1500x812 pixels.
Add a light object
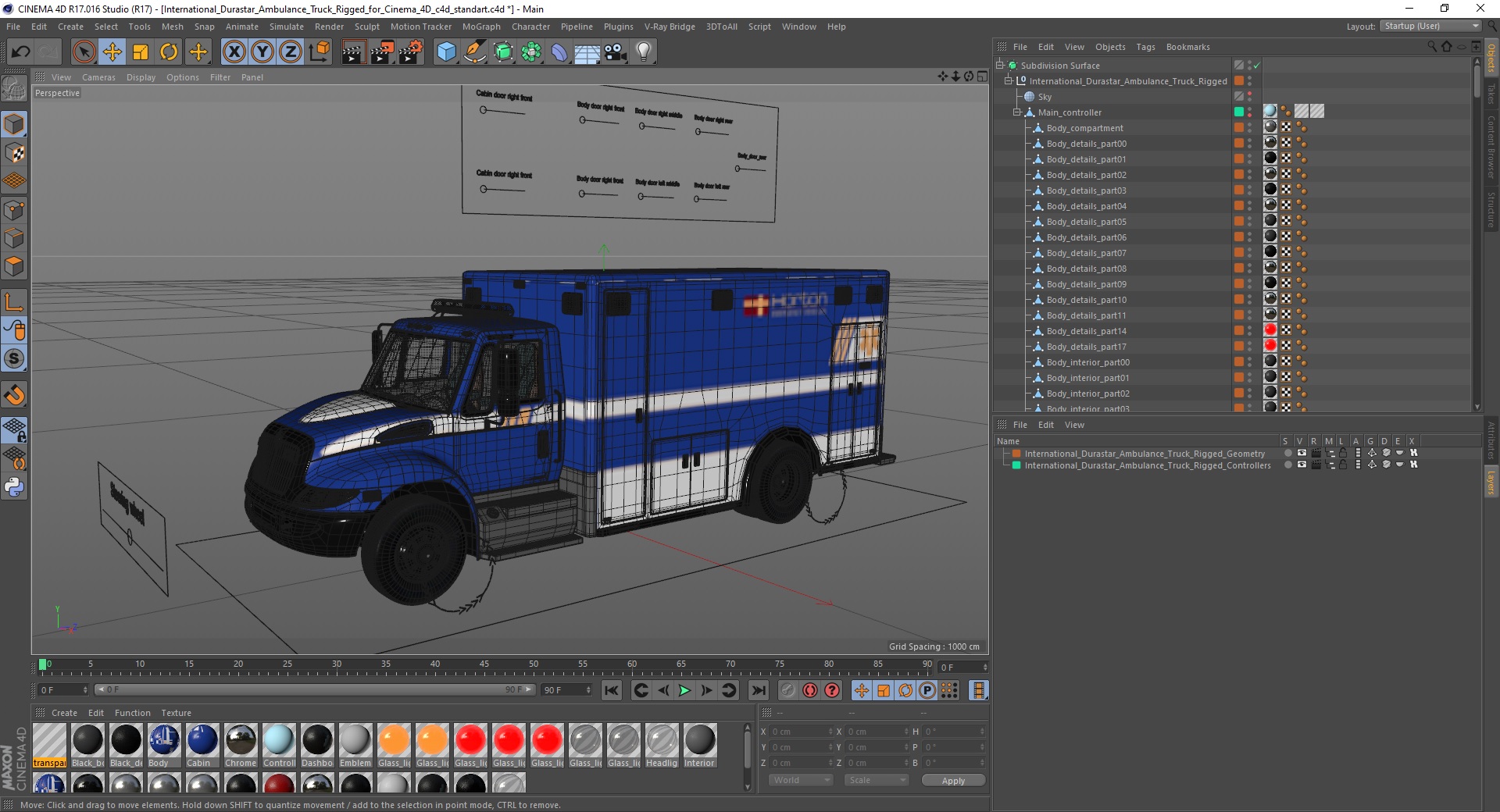point(644,52)
